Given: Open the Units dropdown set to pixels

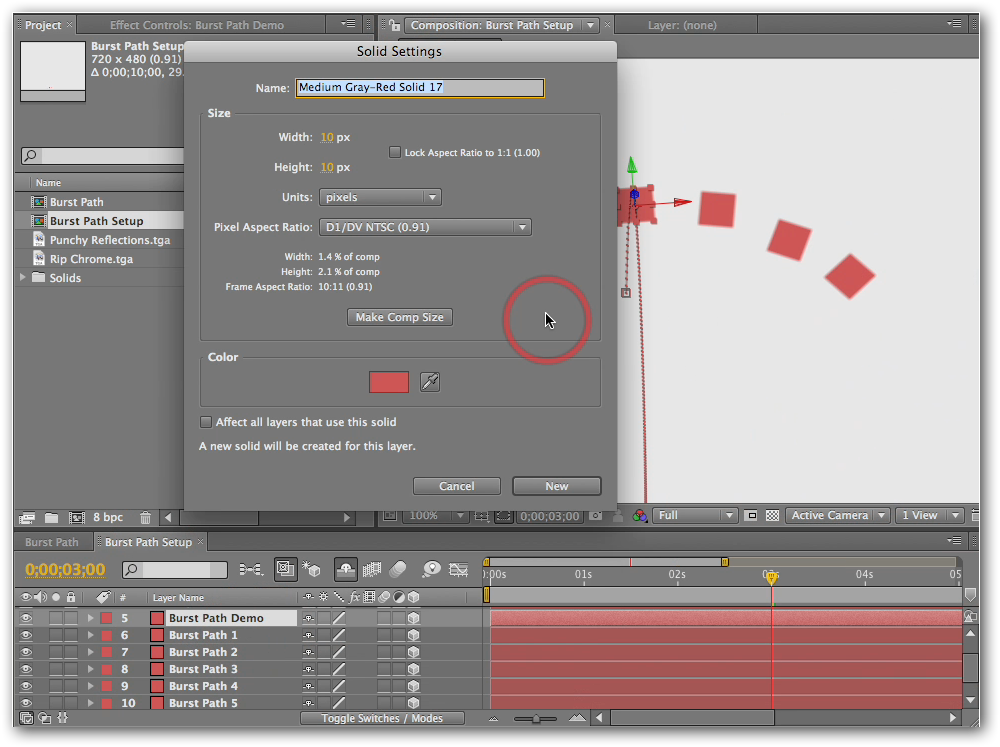Looking at the screenshot, I should coord(380,197).
